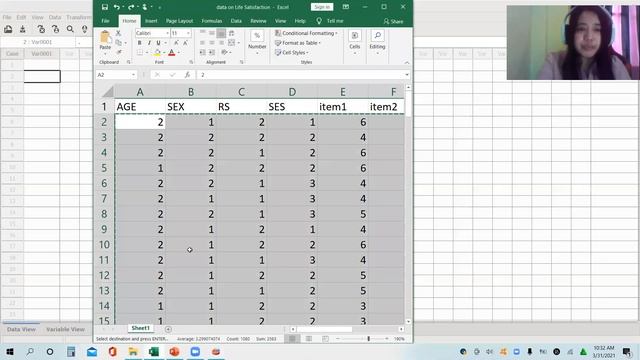Toggle touch/mouse mode in quick access toolbar
The width and height of the screenshot is (640, 360).
pos(144,7)
